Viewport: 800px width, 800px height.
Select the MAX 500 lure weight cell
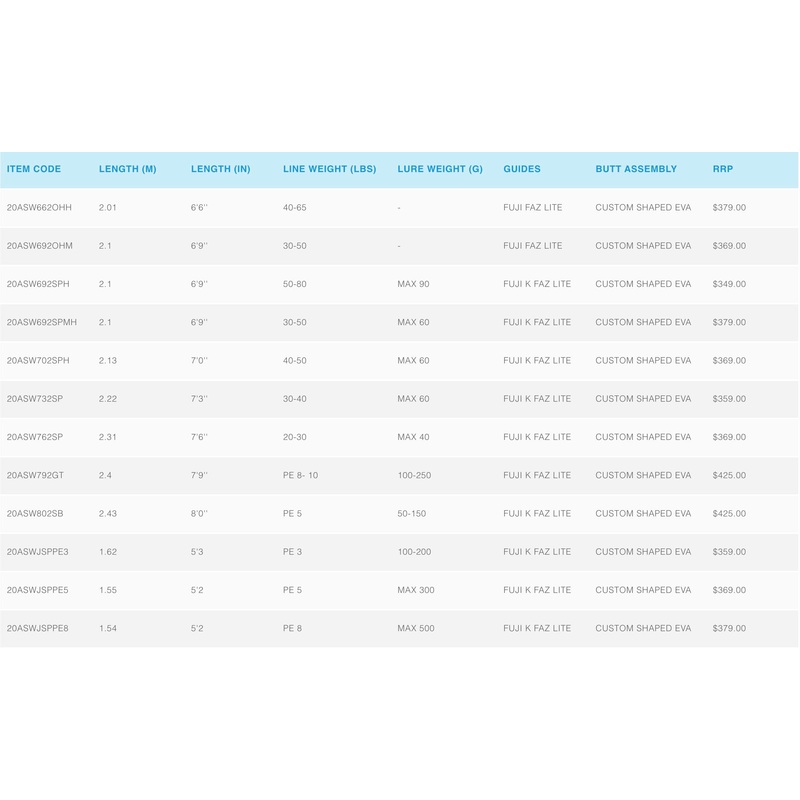tap(416, 628)
